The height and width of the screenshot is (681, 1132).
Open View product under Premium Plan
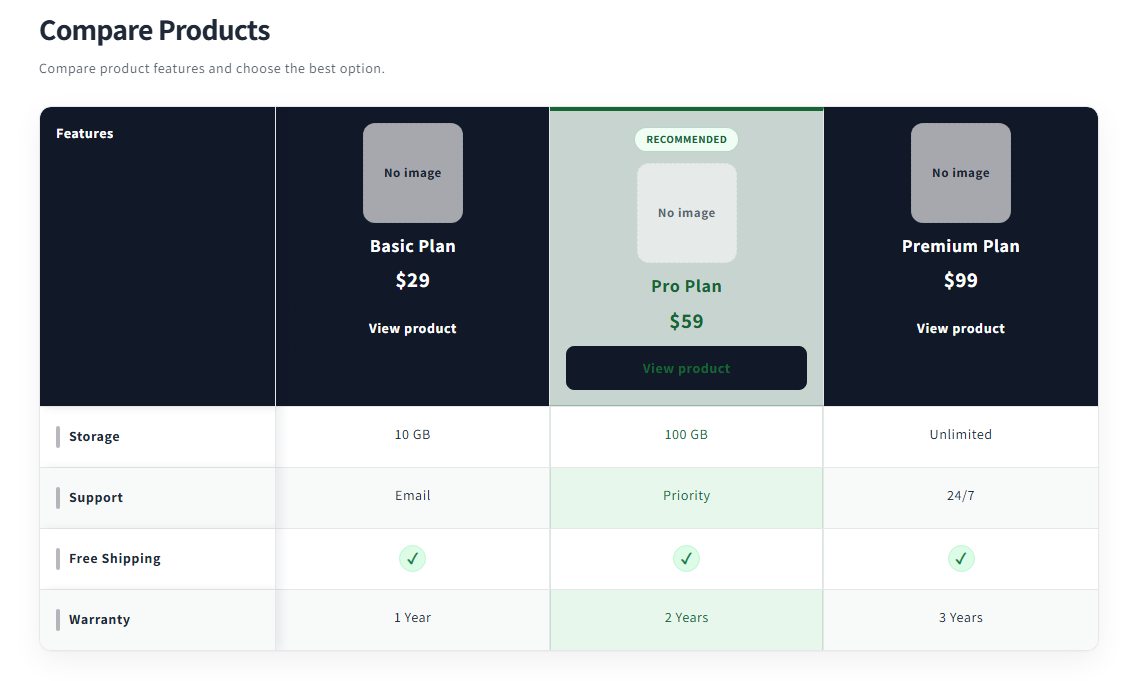(x=961, y=329)
